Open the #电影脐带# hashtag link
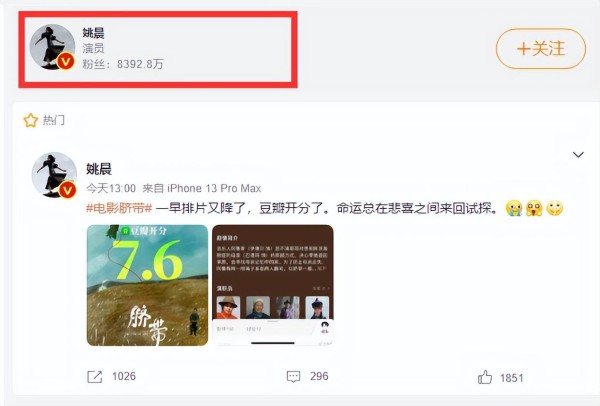 [x=119, y=208]
